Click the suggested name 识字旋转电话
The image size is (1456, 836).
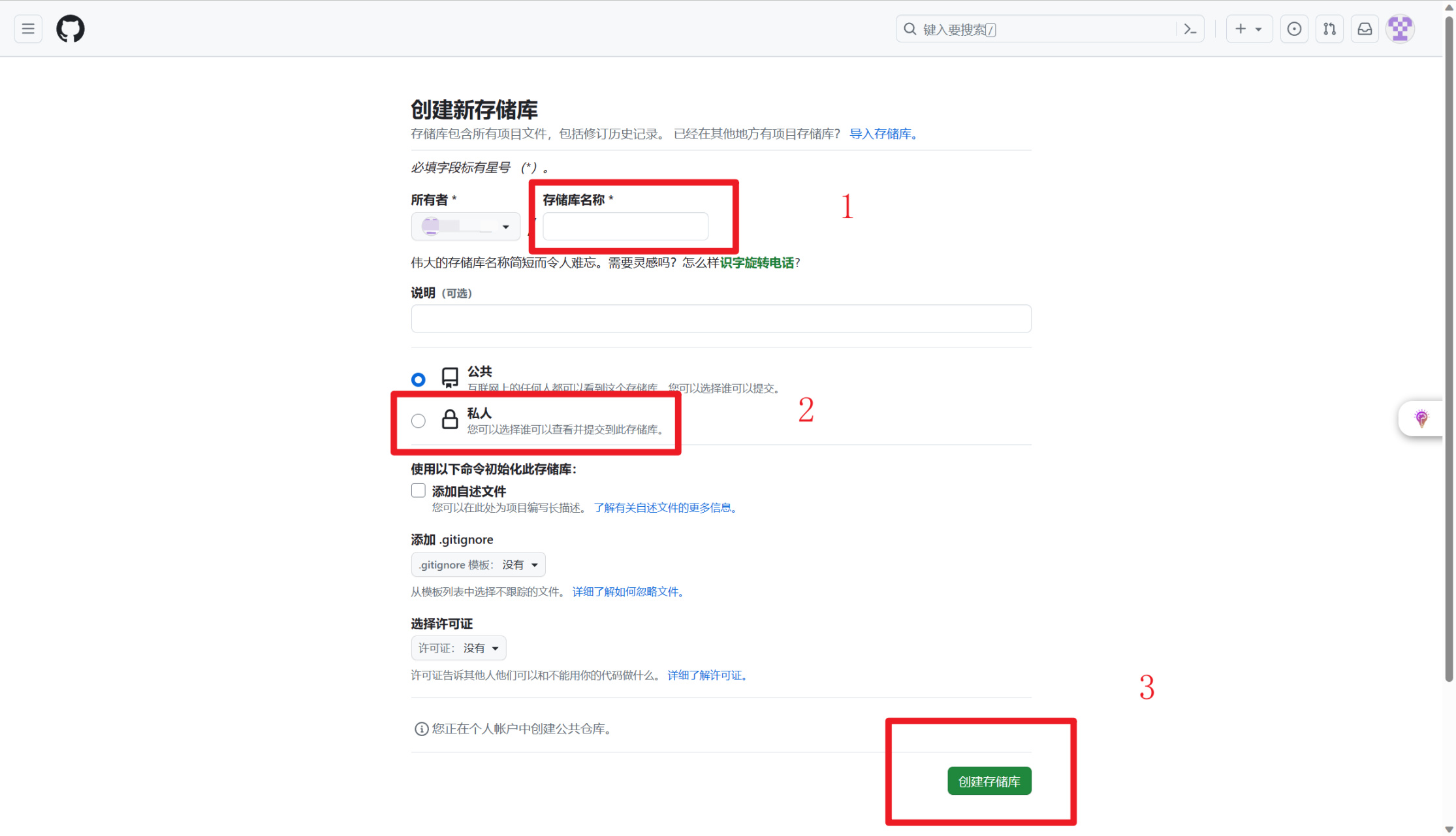coord(757,263)
